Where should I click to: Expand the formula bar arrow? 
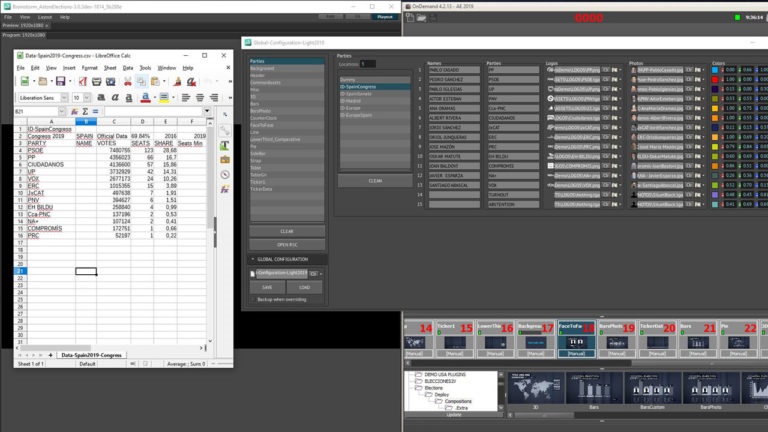pos(207,111)
